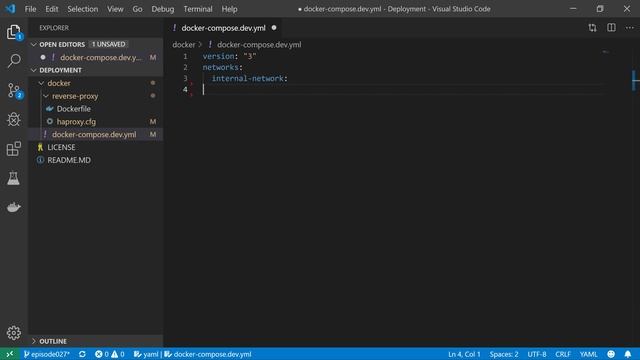This screenshot has width=640, height=360.
Task: Open the Docker whale view icon
Action: [x=13, y=207]
